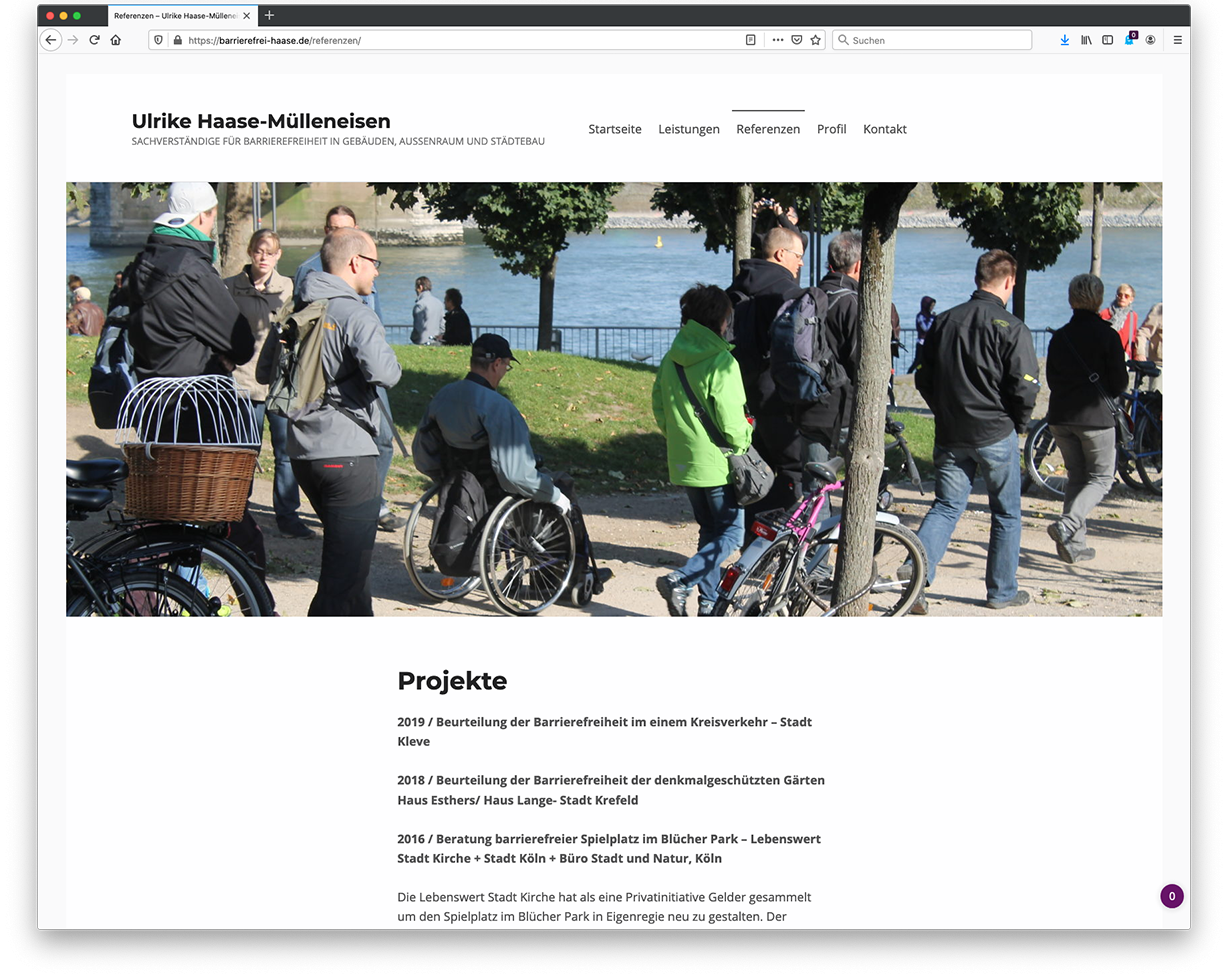Click the paragraph starting 'Die Lebenswert Stadt Kirche'
Viewport: 1228px width, 979px height.
click(x=604, y=907)
